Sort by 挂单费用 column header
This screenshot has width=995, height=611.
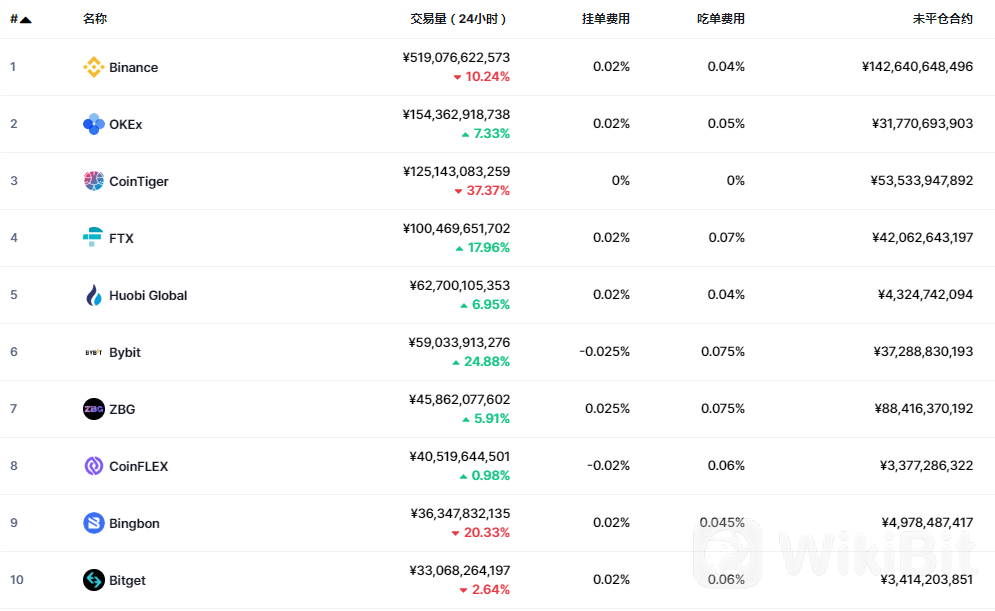point(606,19)
